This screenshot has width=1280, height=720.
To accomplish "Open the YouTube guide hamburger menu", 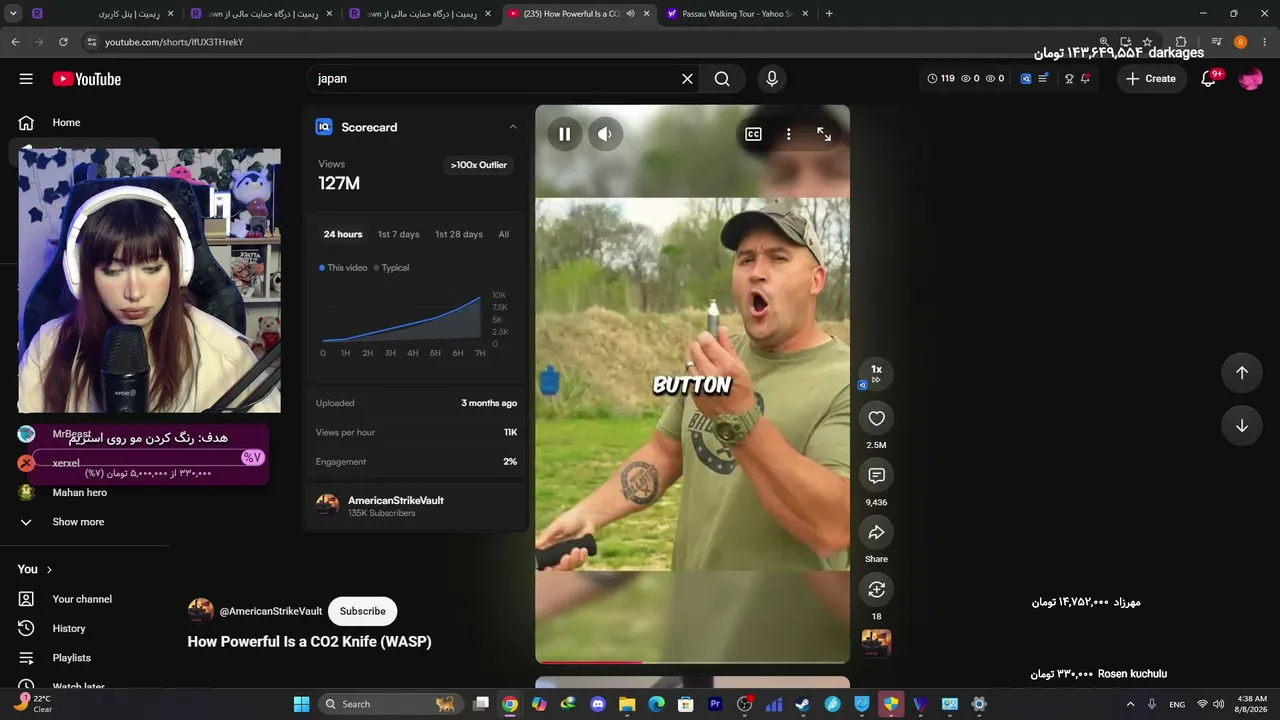I will pyautogui.click(x=26, y=79).
